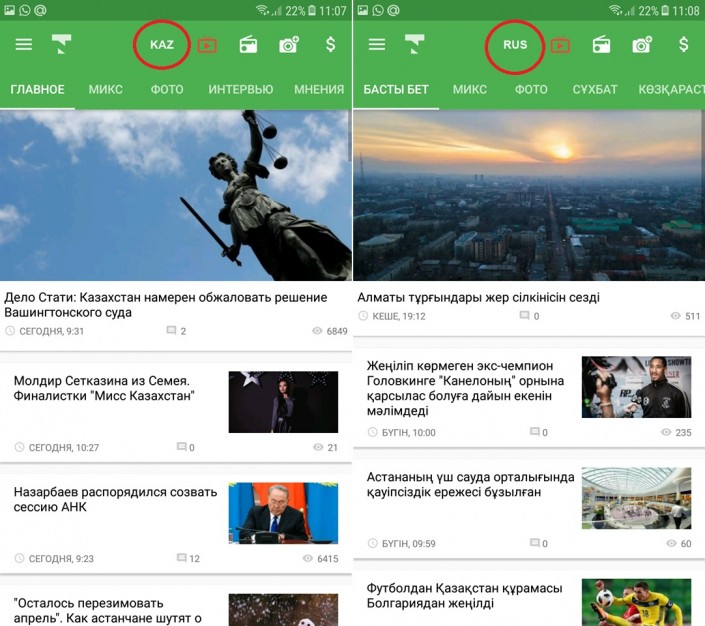
Task: Open radio icon on left screen
Action: [248, 45]
